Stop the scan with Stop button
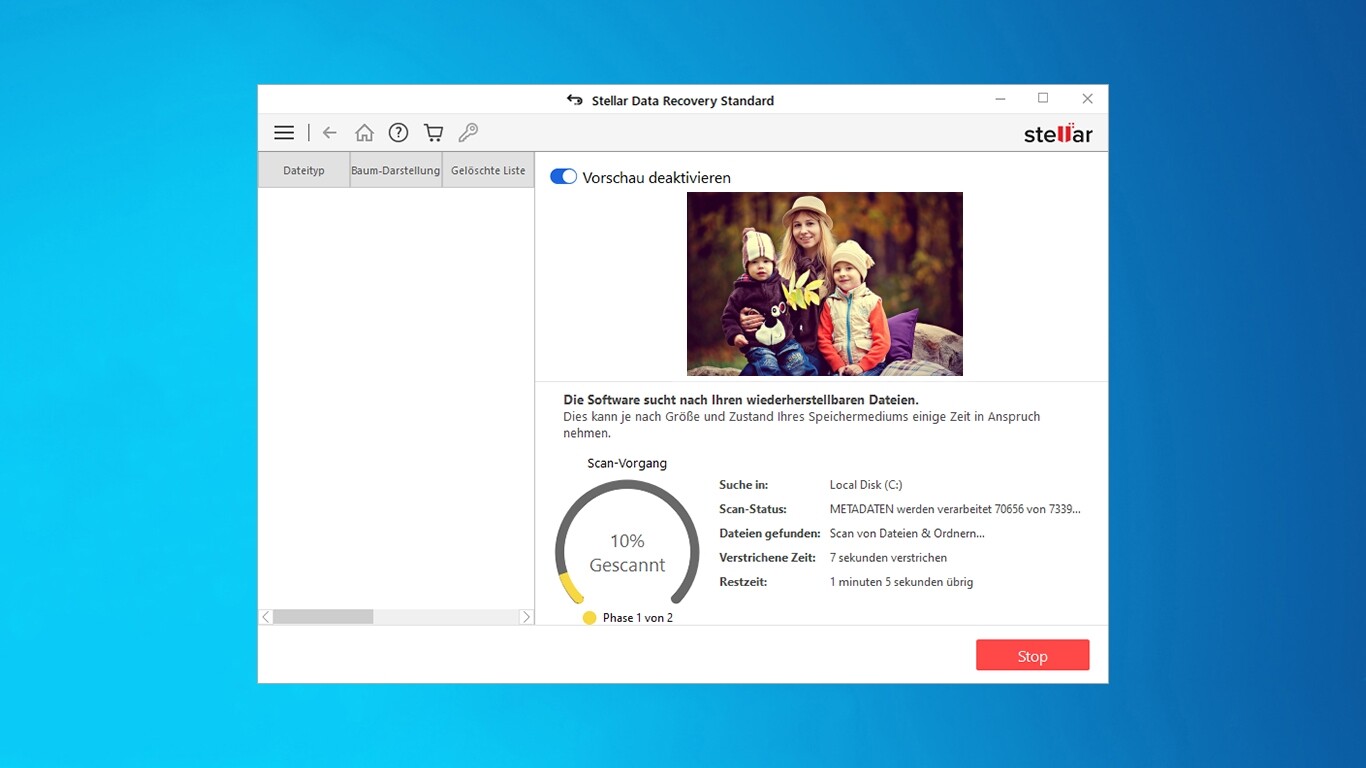The height and width of the screenshot is (768, 1366). tap(1032, 655)
